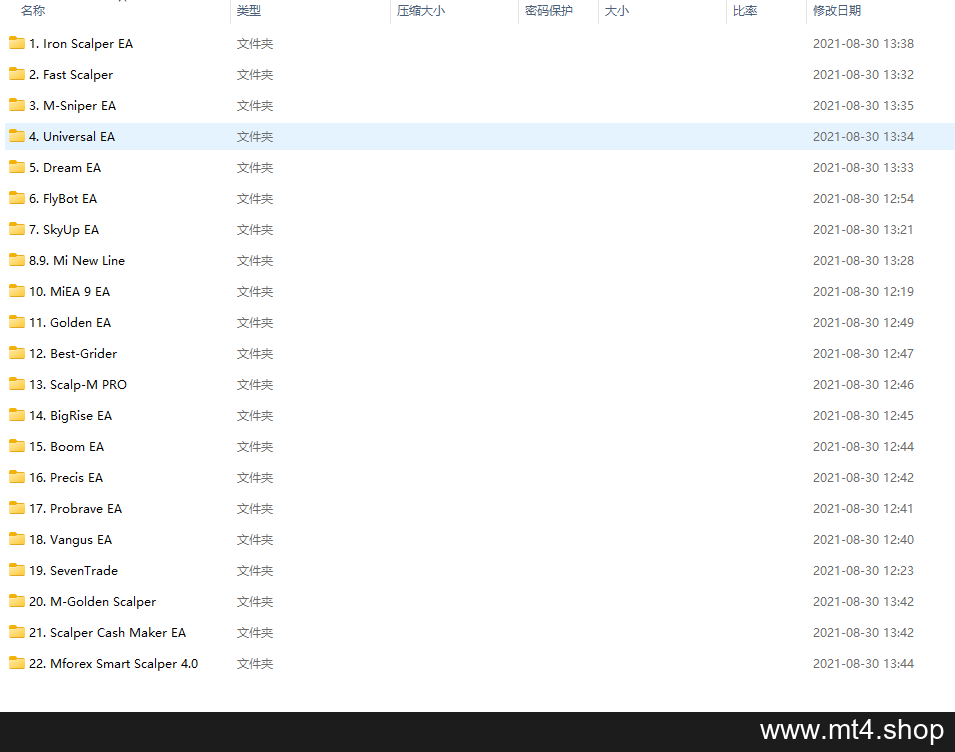Select the '7. SkyUp EA' name
Viewport: 955px width, 752px height.
pyautogui.click(x=64, y=230)
